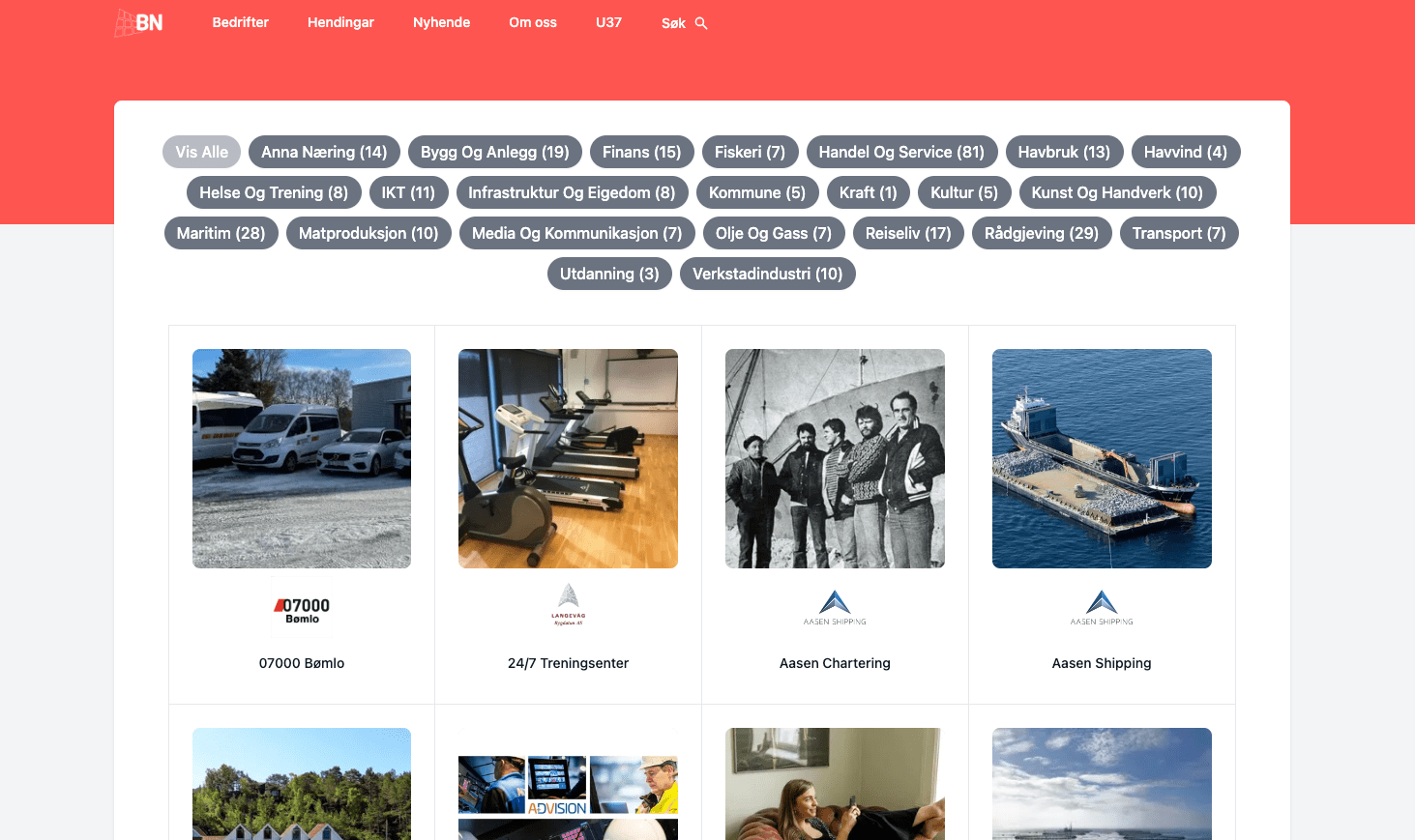Screen dimensions: 1415x840
Task: Open the 07000 Bømlo company name link
Action: 302,663
